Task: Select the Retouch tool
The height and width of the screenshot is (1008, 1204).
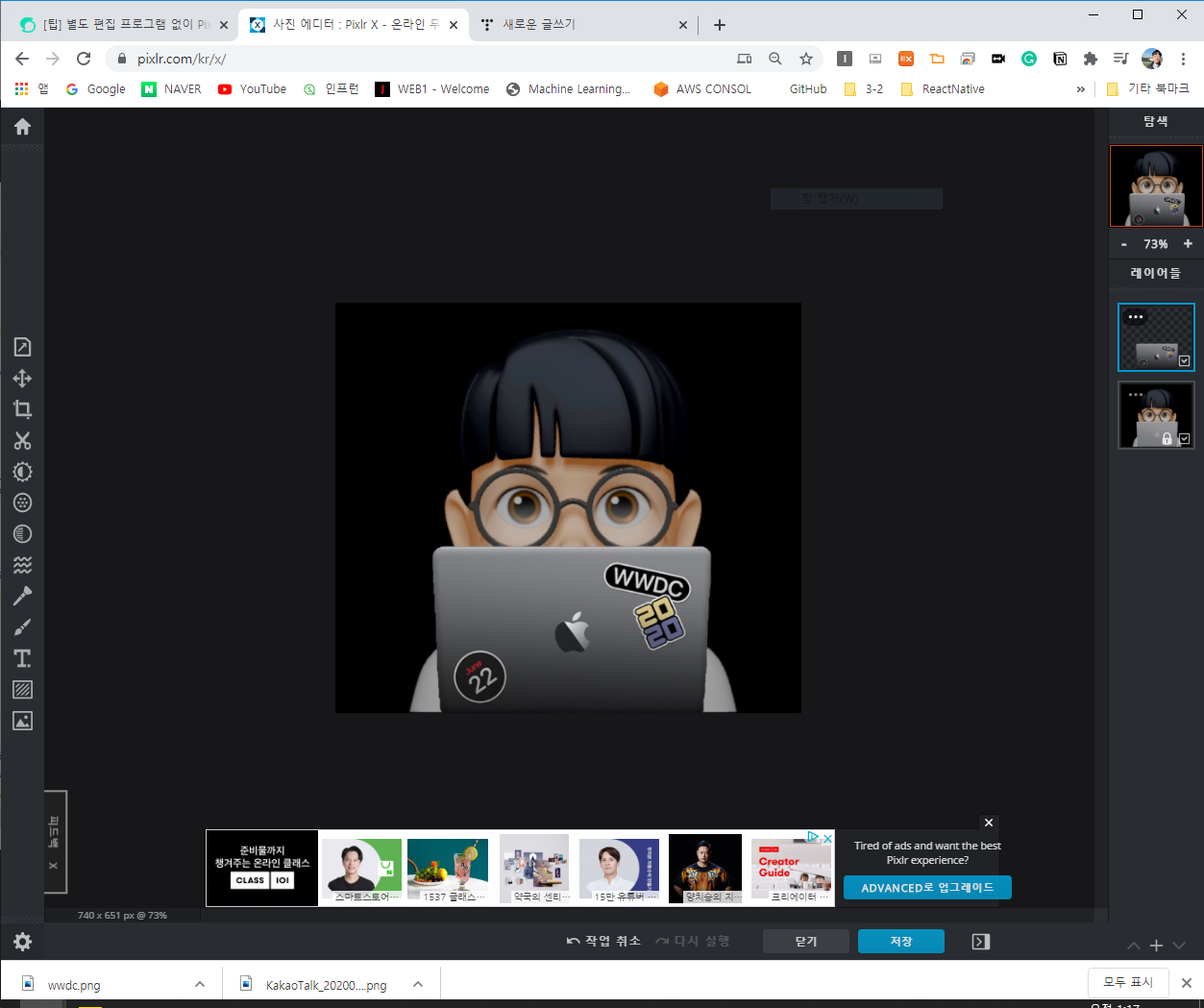Action: (x=22, y=596)
